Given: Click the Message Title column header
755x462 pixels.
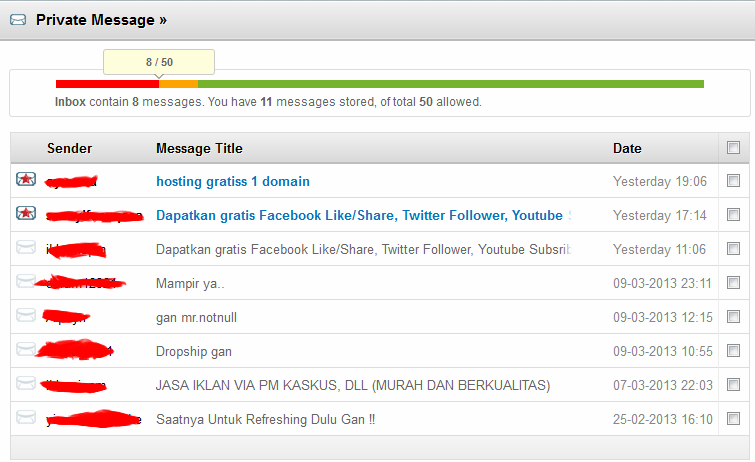Looking at the screenshot, I should click(x=199, y=148).
